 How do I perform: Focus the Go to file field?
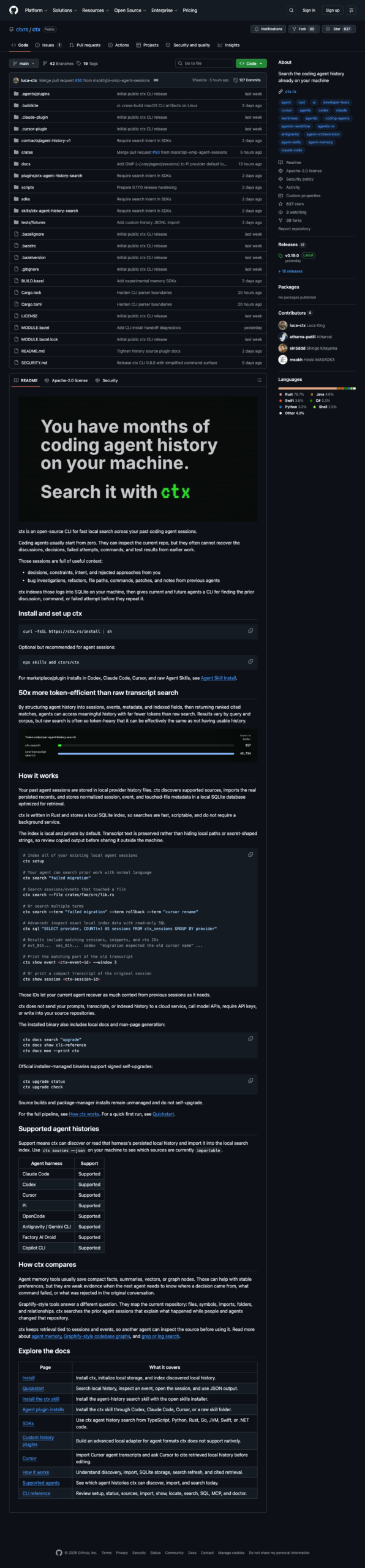point(204,63)
